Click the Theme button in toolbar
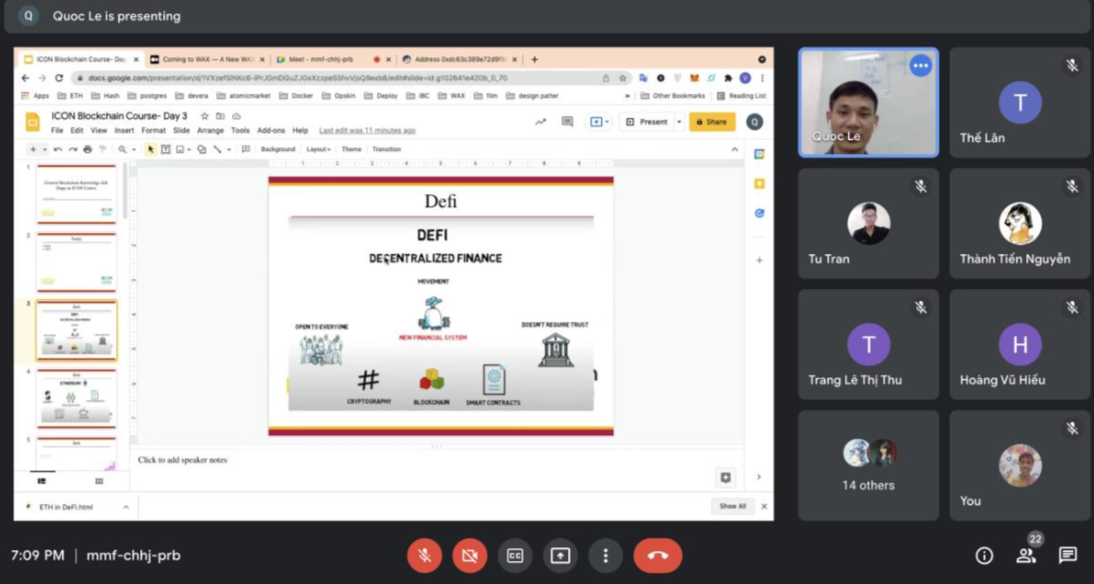Viewport: 1094px width, 584px height. click(x=351, y=149)
